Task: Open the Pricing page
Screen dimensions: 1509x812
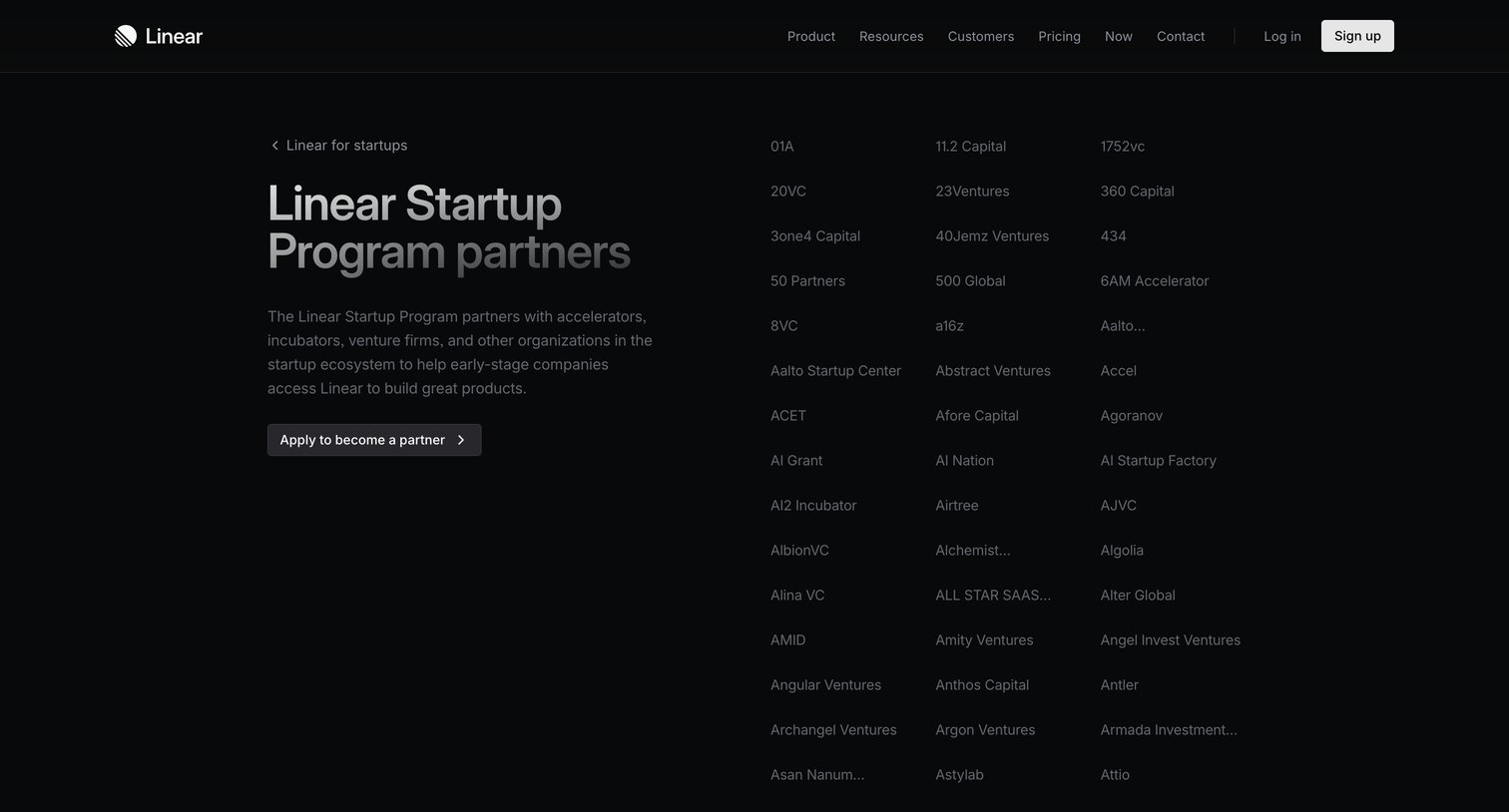Action: pyautogui.click(x=1059, y=36)
